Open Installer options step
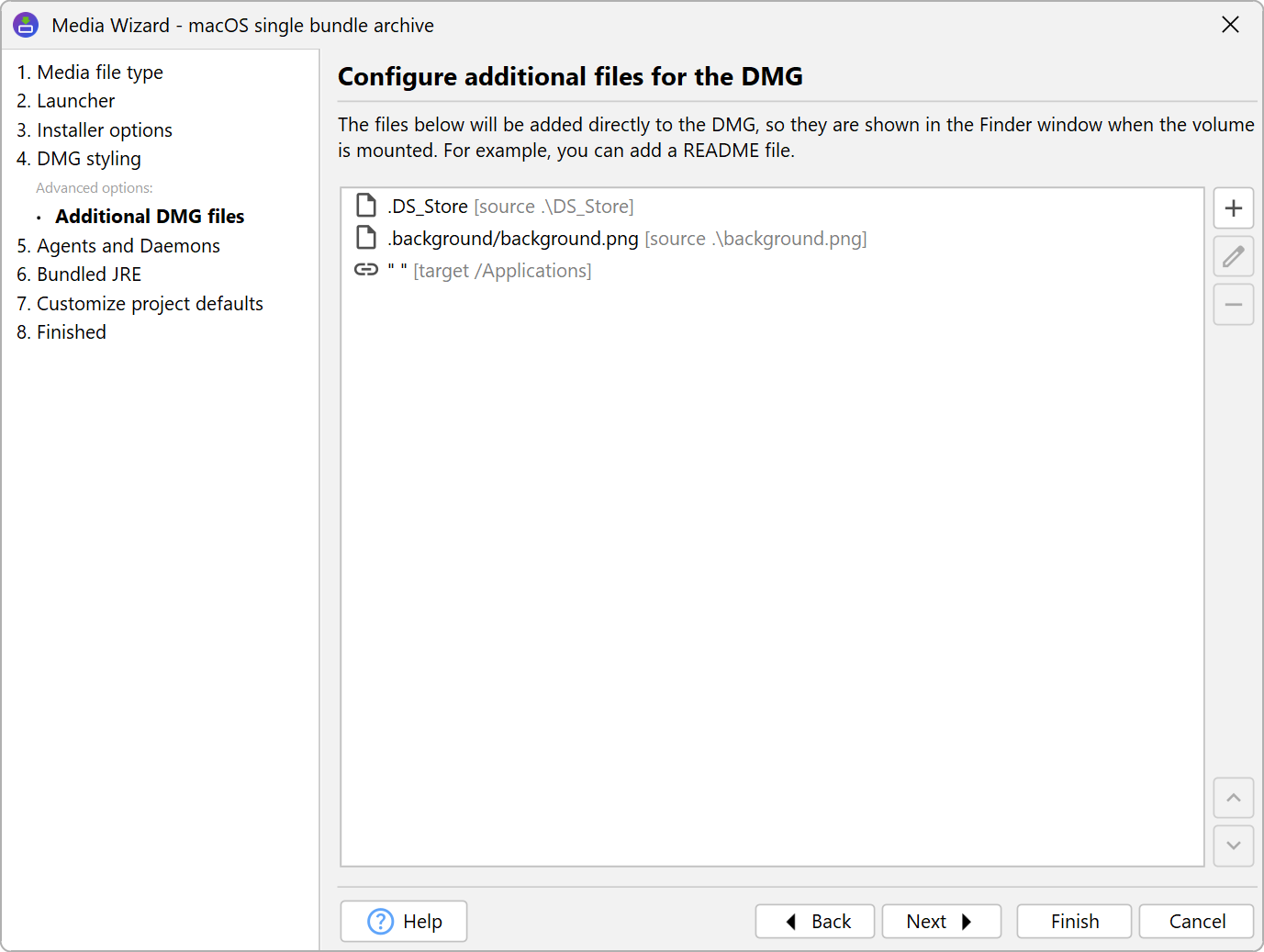Viewport: 1264px width, 952px height. click(x=95, y=130)
